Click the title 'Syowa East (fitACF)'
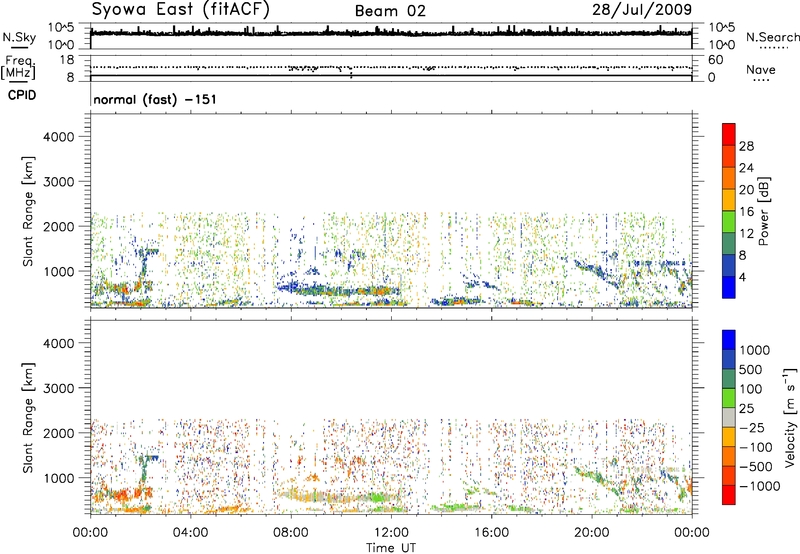This screenshot has height=554, width=800. [x=181, y=10]
